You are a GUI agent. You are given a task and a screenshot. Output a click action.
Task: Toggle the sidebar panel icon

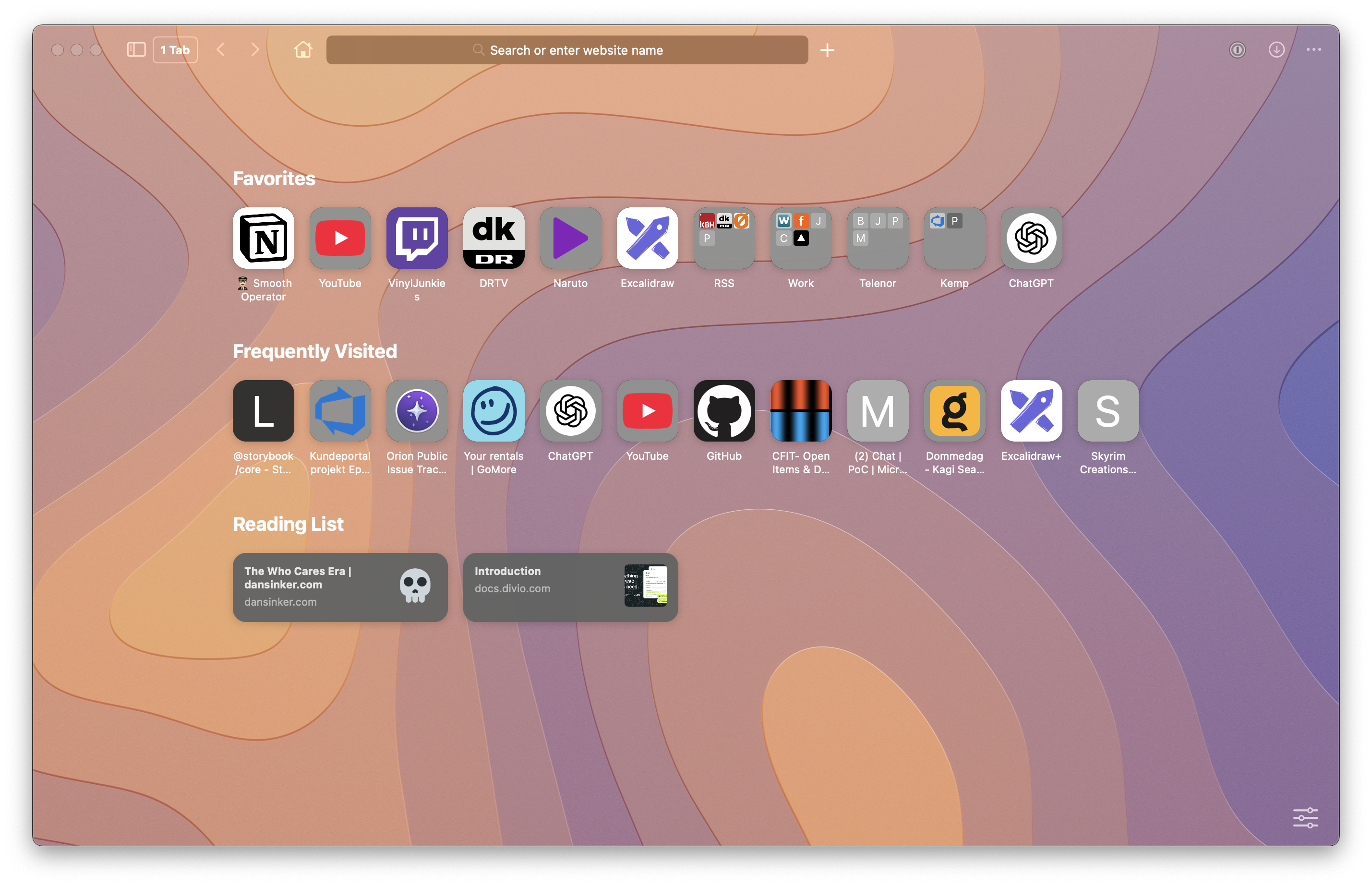(x=136, y=50)
